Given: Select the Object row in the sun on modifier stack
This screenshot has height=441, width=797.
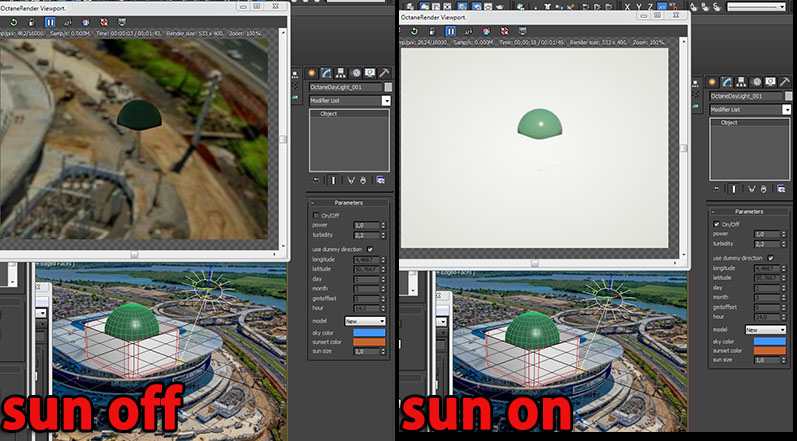Looking at the screenshot, I should click(750, 122).
